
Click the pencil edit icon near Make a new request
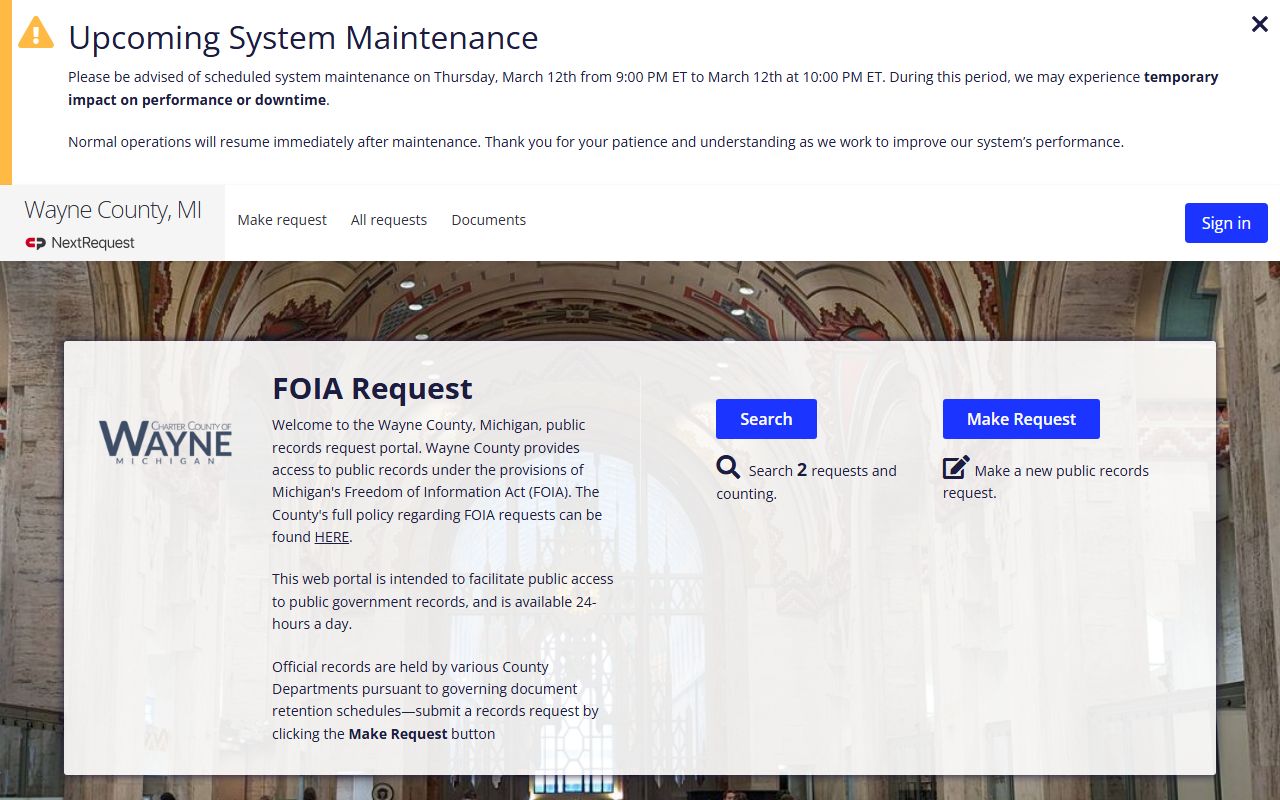pyautogui.click(x=956, y=467)
